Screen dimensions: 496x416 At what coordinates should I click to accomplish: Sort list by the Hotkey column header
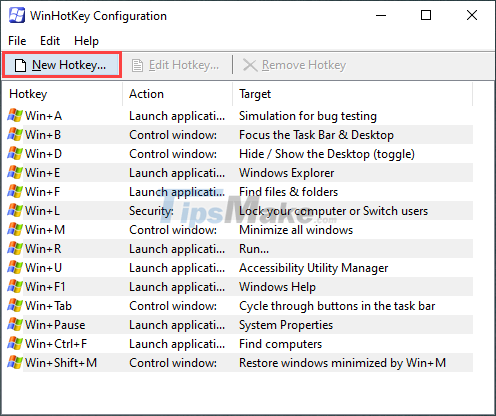[x=62, y=94]
